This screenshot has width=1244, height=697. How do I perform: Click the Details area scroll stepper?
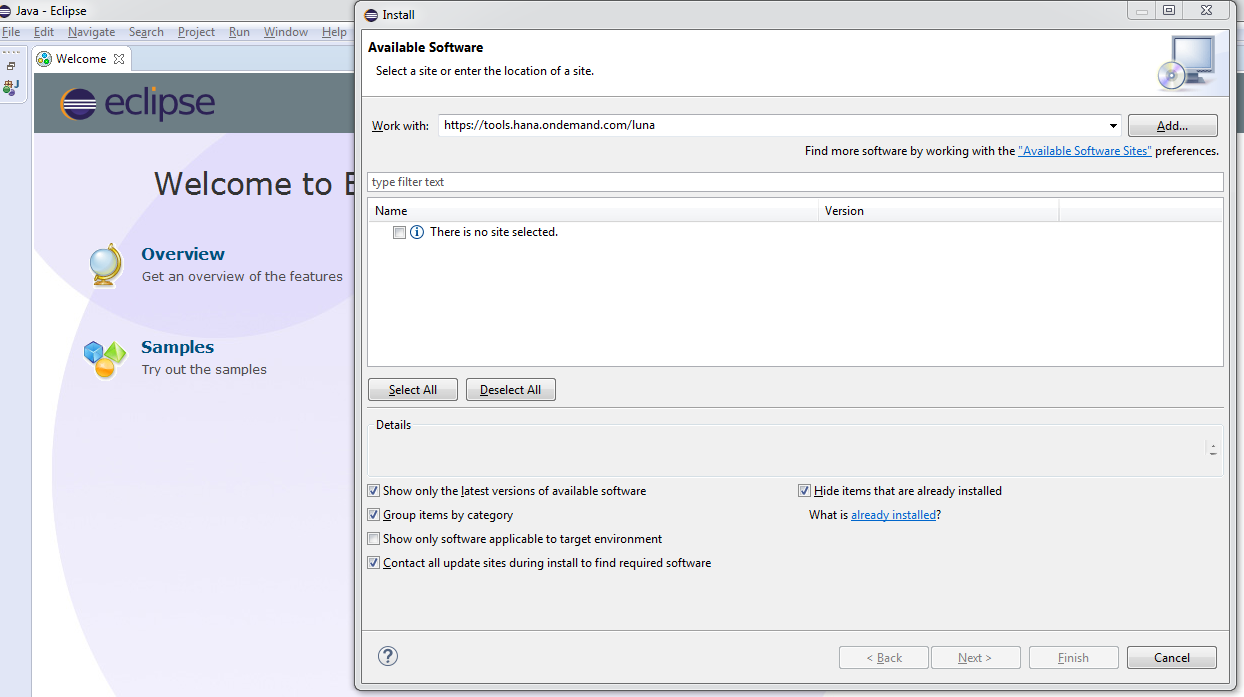pyautogui.click(x=1213, y=450)
